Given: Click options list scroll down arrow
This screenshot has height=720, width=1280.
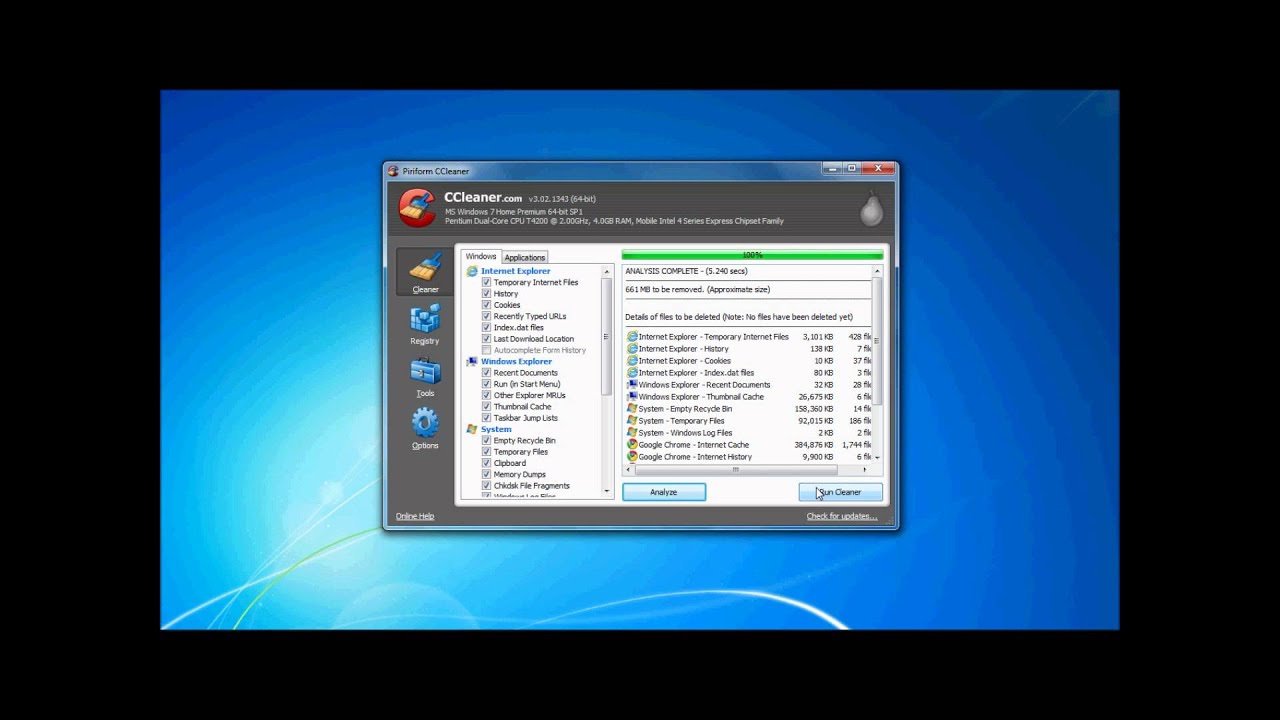Looking at the screenshot, I should (x=606, y=491).
